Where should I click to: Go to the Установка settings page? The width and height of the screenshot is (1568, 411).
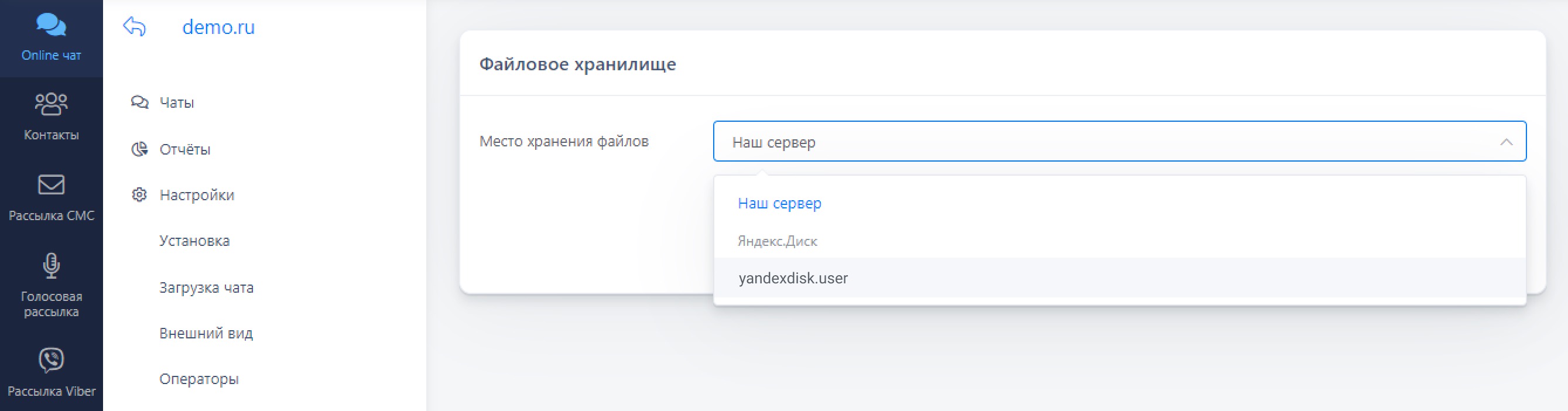click(194, 241)
